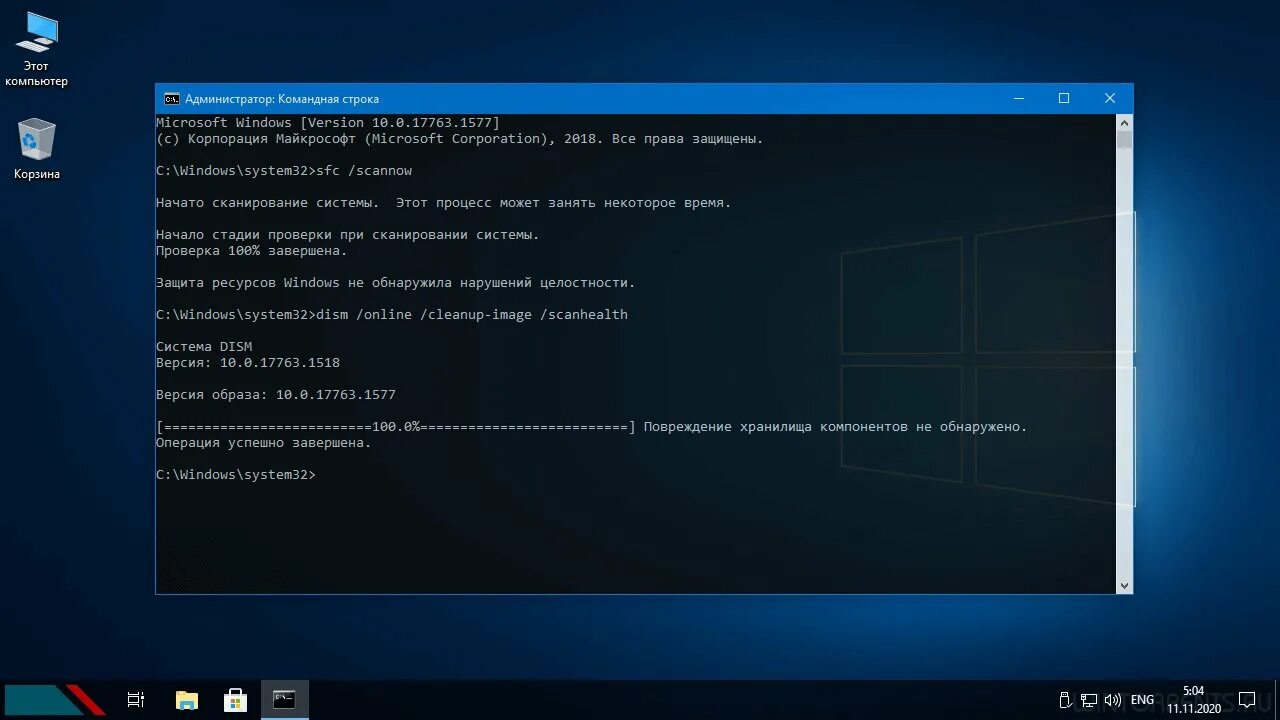Close the Командная строка window
The width and height of the screenshot is (1280, 720).
click(x=1110, y=98)
